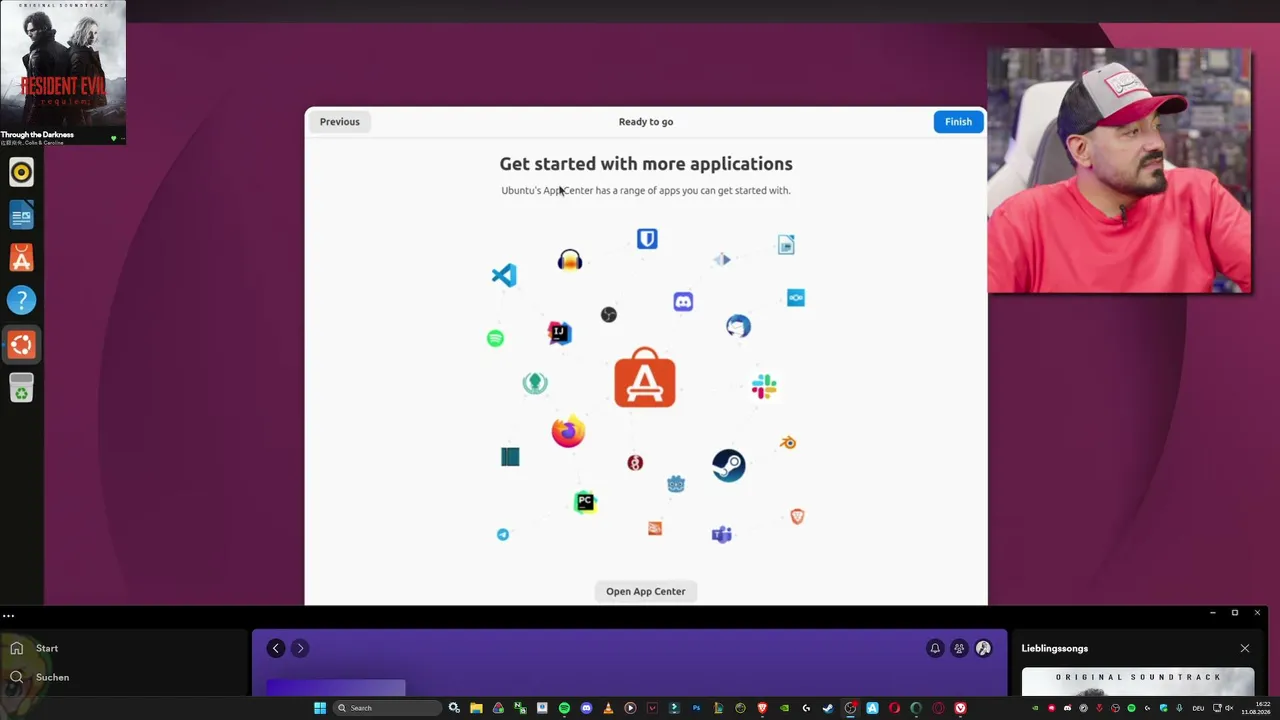Navigate back in Spotify

(x=276, y=648)
